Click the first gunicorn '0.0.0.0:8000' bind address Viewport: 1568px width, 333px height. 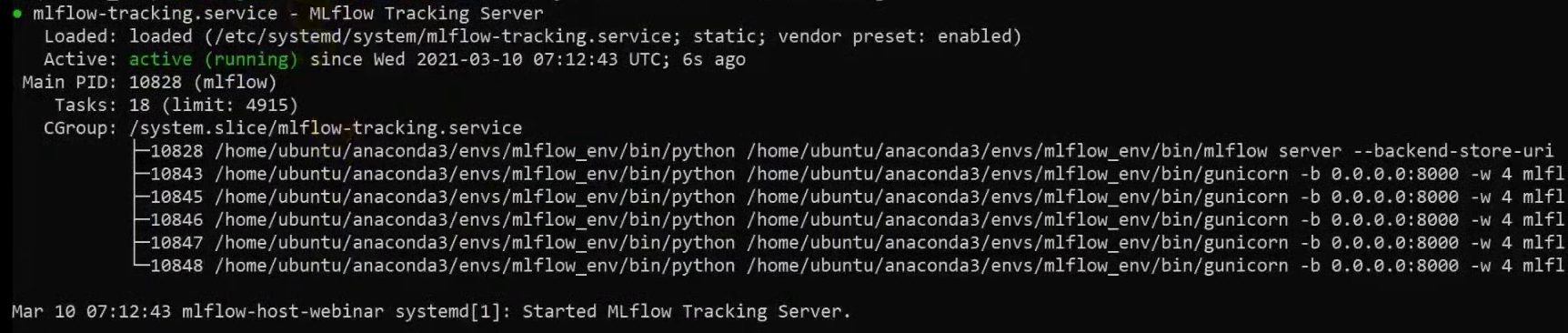[x=1395, y=174]
